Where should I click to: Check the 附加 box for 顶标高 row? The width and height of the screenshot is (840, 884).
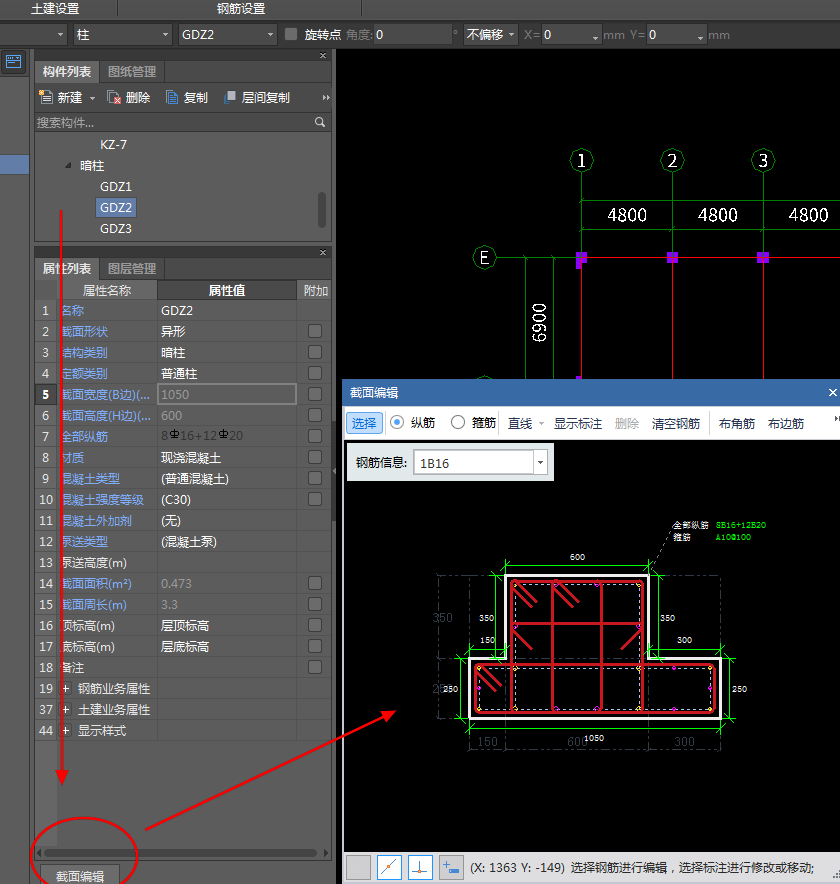click(x=315, y=625)
